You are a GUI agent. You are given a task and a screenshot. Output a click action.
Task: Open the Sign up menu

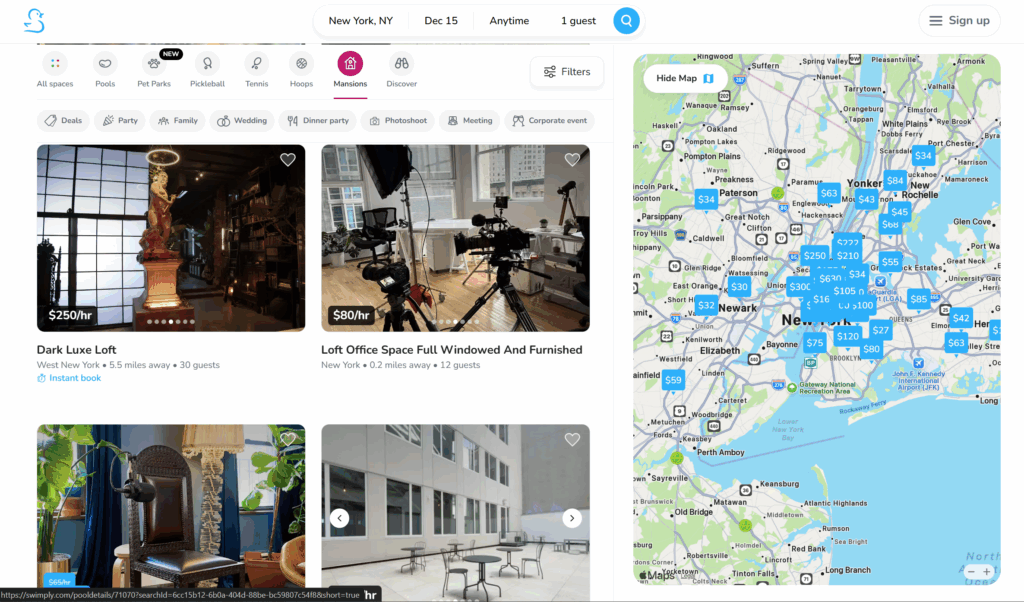[x=959, y=21]
